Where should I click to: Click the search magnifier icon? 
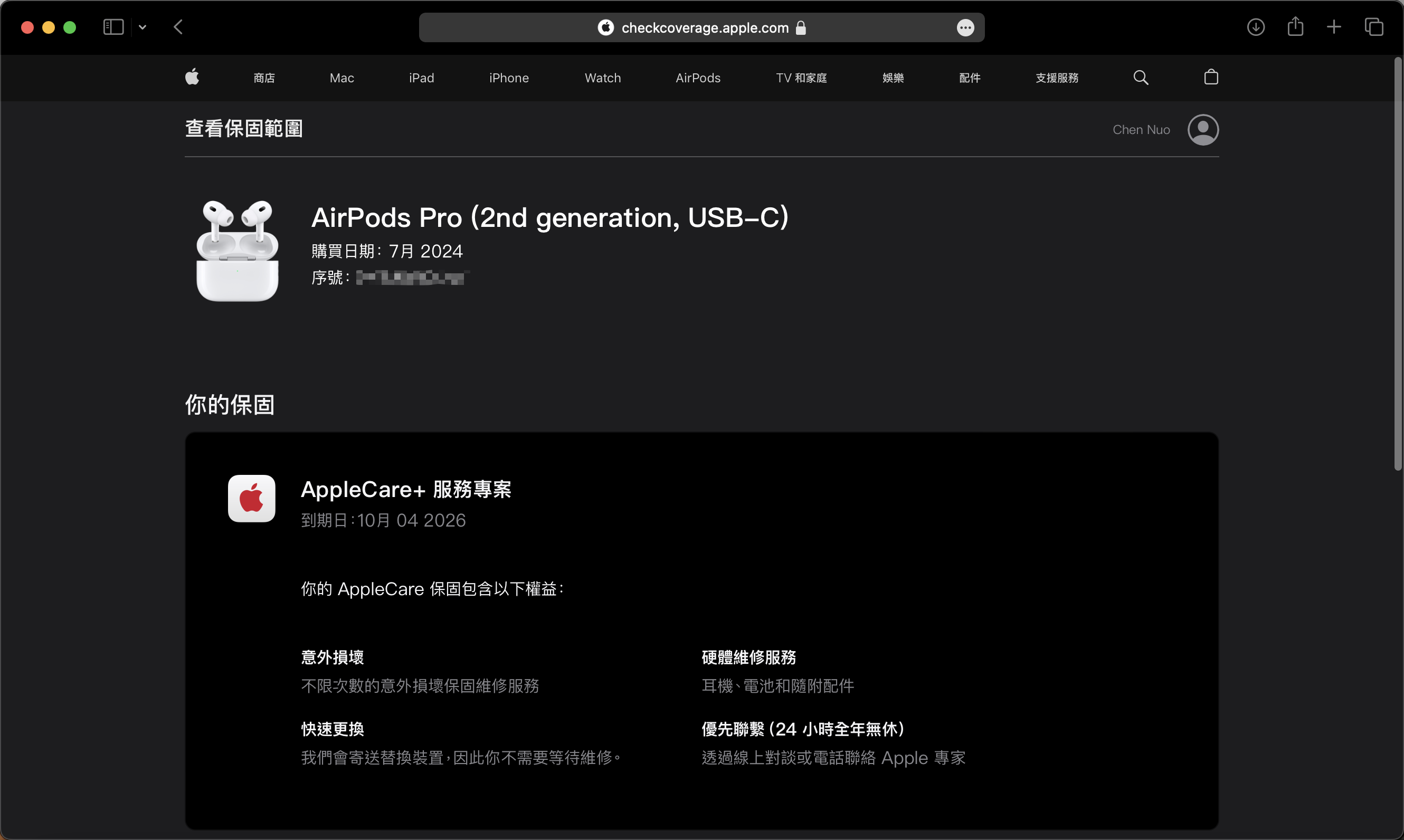[1141, 78]
